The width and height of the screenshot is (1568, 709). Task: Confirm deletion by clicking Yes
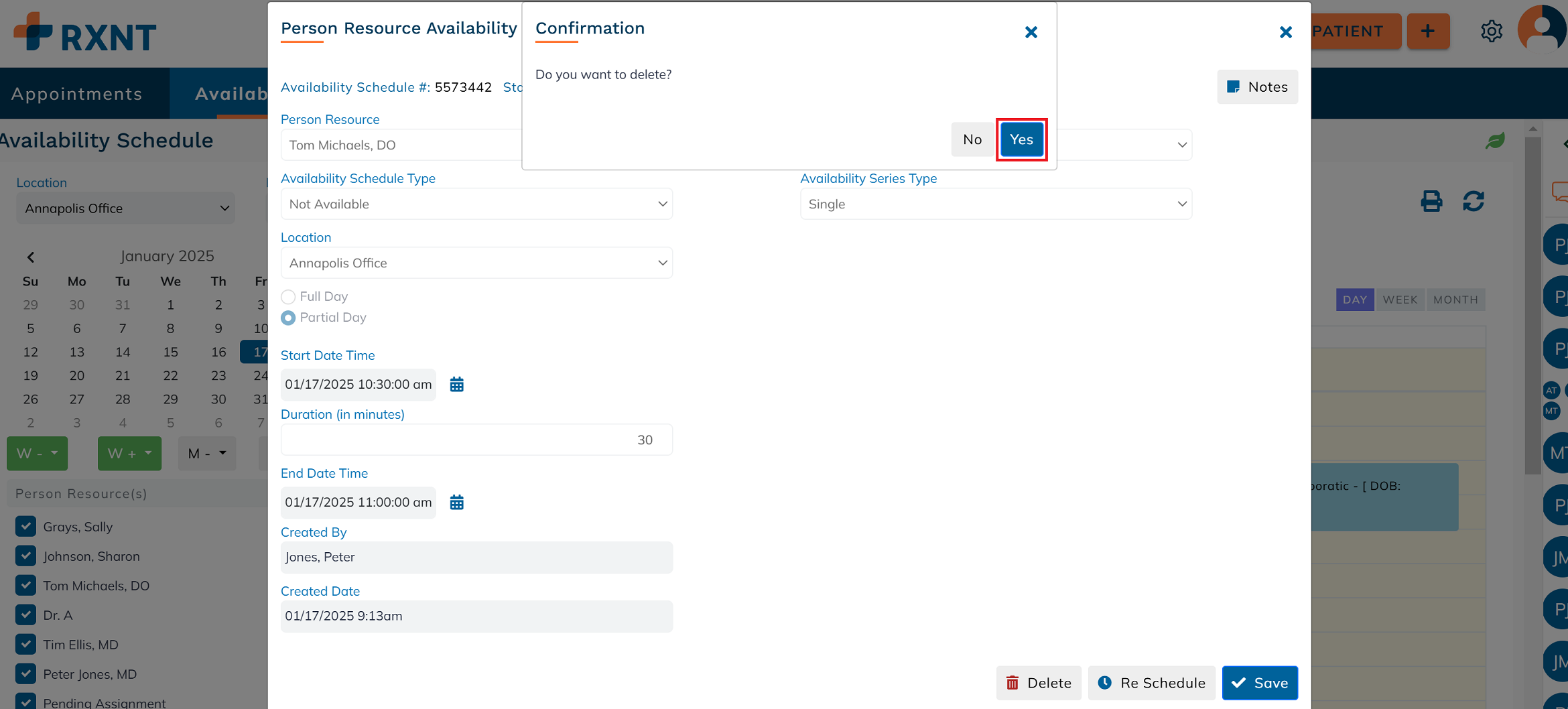pos(1021,139)
